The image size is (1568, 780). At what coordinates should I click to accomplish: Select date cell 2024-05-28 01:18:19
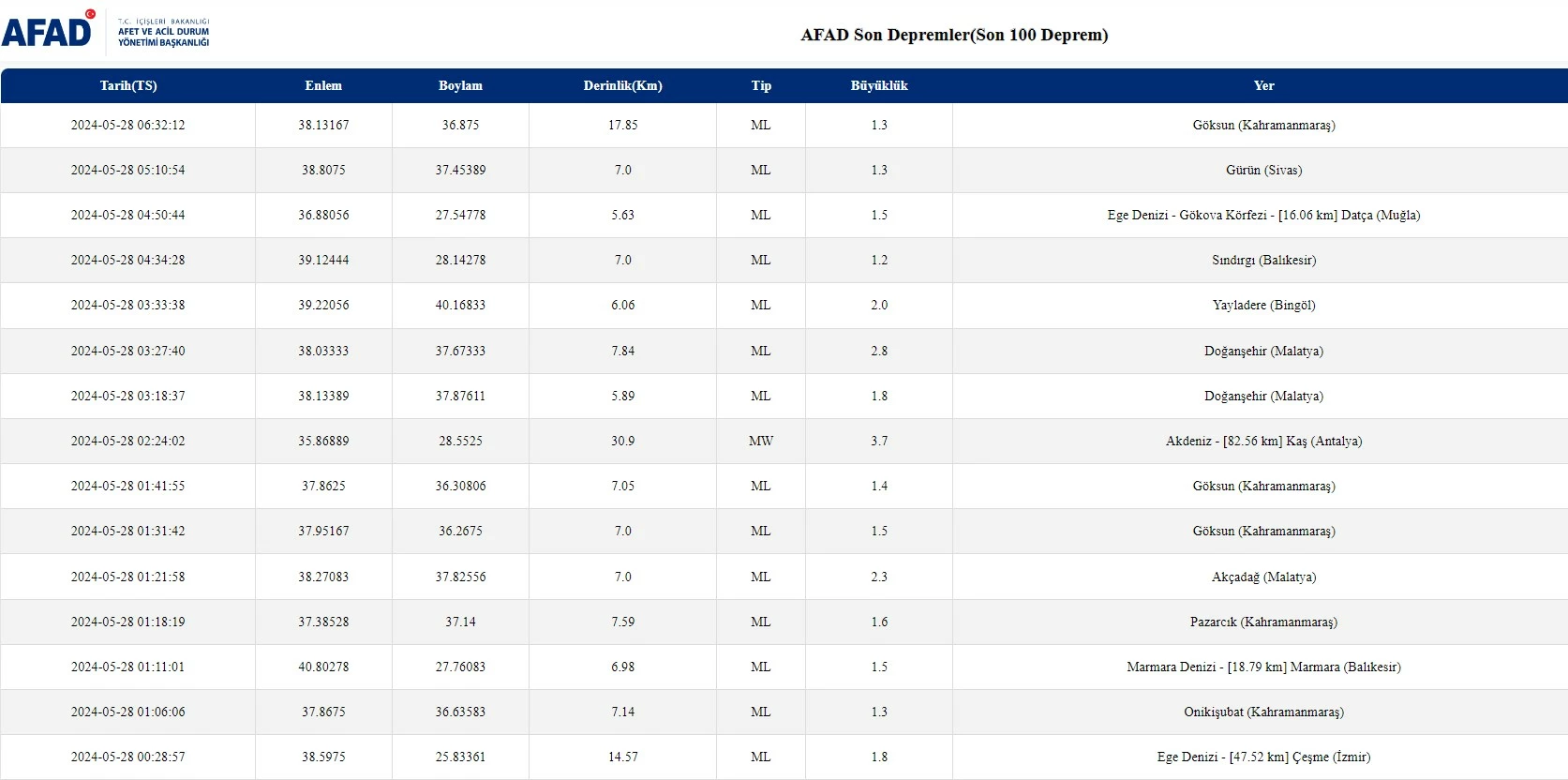click(128, 622)
